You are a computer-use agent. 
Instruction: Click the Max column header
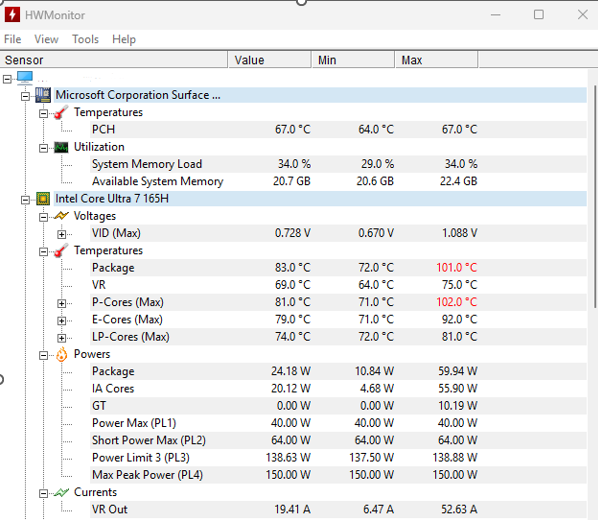click(436, 60)
